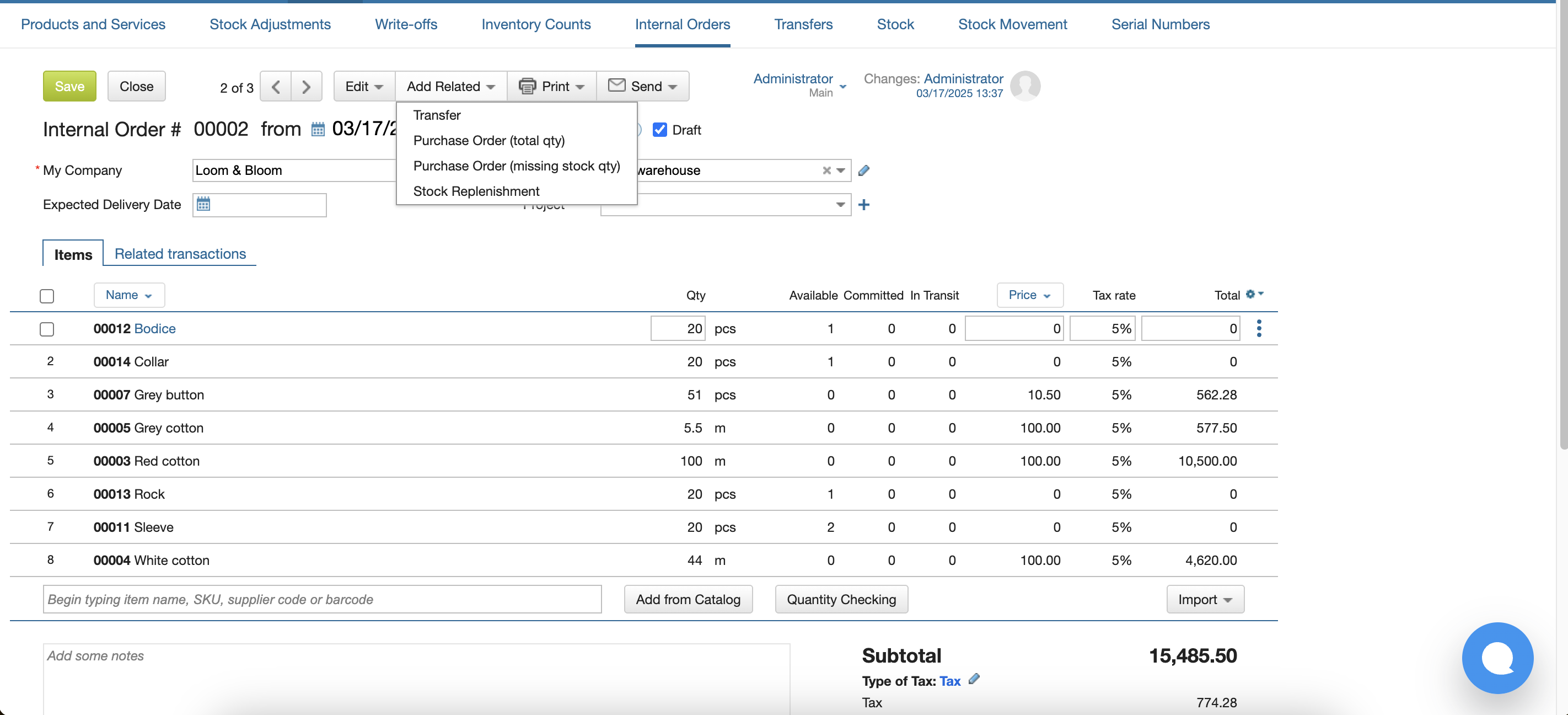Click the Administrator avatar image

point(1025,86)
